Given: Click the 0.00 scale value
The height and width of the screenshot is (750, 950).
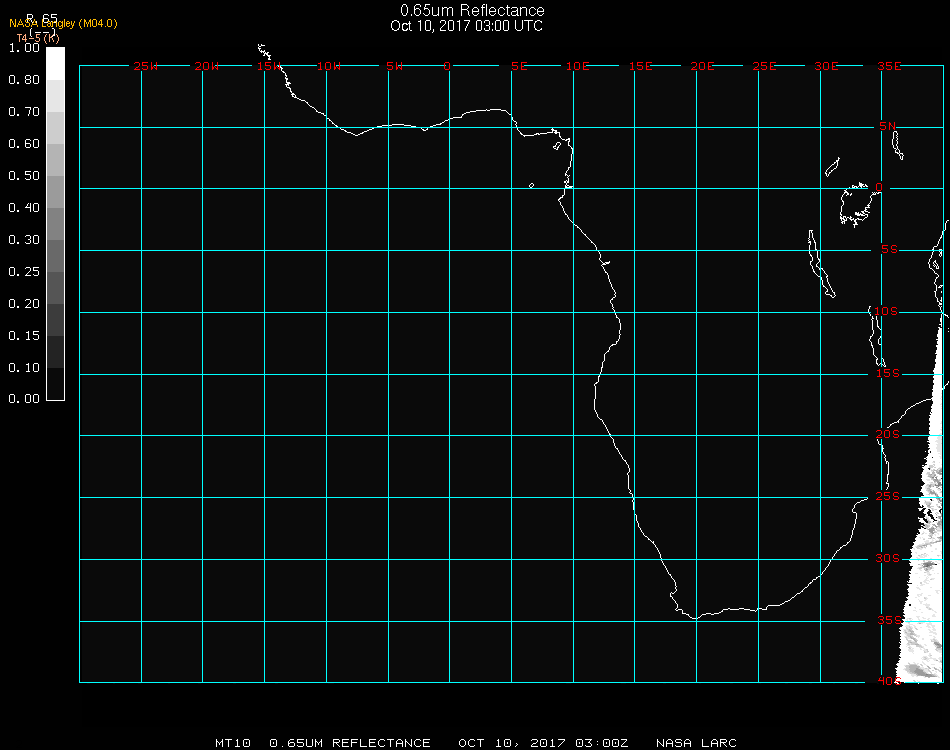Looking at the screenshot, I should point(24,399).
